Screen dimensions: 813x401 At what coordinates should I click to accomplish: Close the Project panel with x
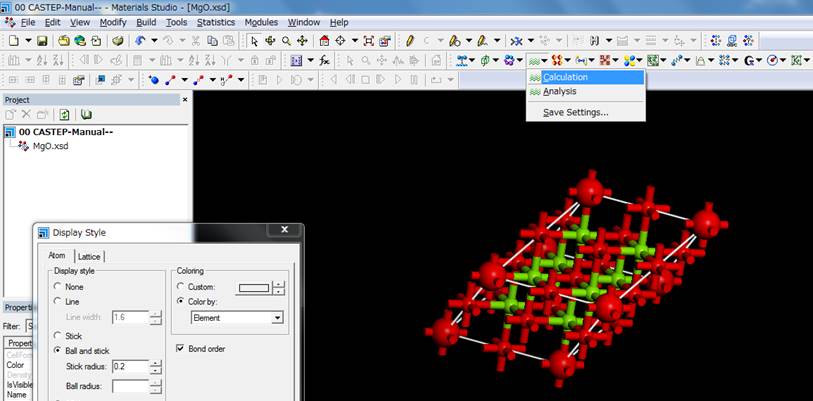(185, 99)
